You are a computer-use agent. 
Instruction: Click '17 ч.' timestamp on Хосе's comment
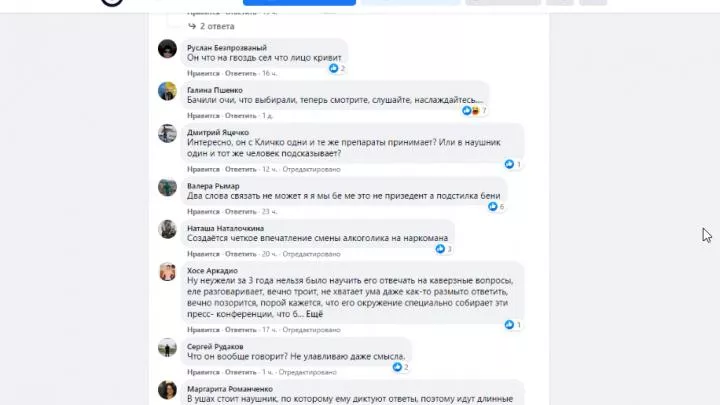click(270, 330)
